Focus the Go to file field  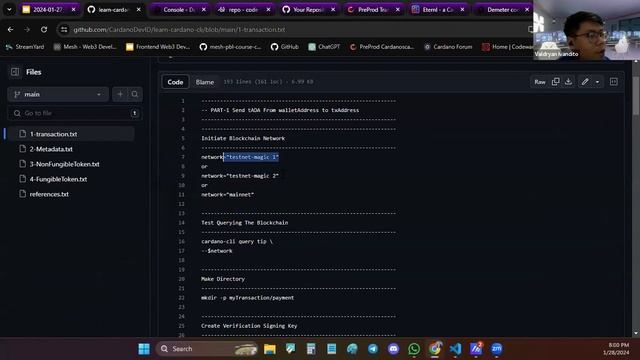[75, 113]
